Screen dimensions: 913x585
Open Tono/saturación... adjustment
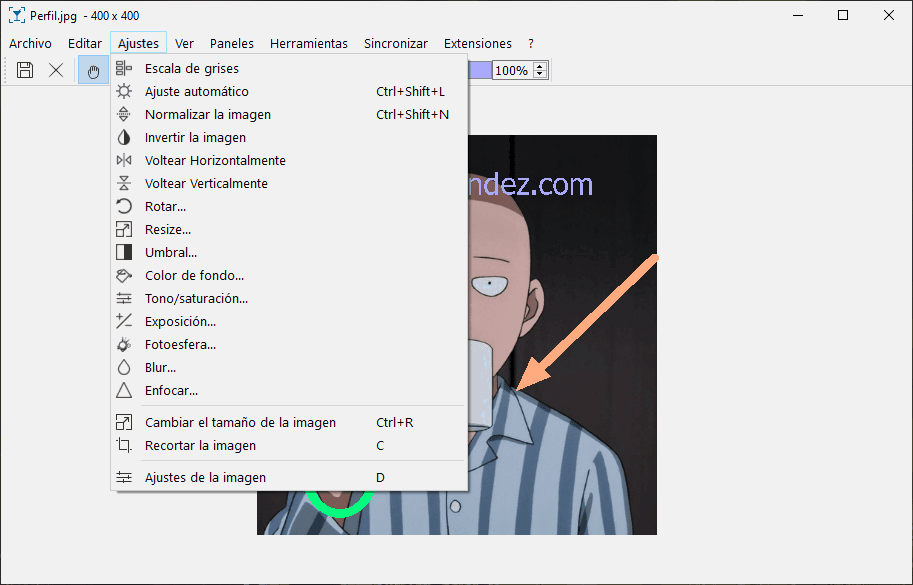[x=289, y=298]
